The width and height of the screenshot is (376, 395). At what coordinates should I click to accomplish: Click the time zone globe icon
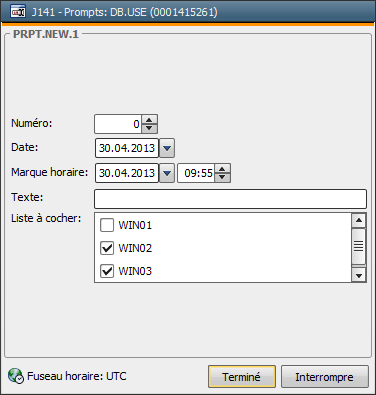click(x=16, y=376)
